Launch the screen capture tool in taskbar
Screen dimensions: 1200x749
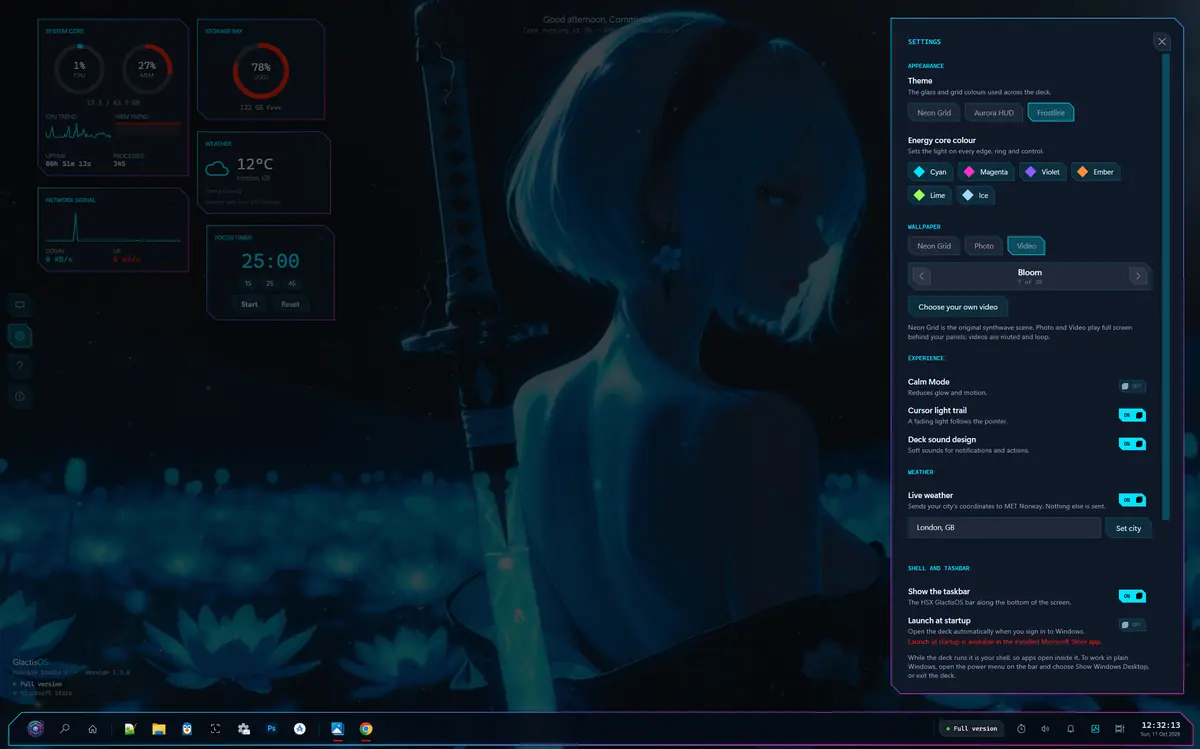[x=215, y=729]
